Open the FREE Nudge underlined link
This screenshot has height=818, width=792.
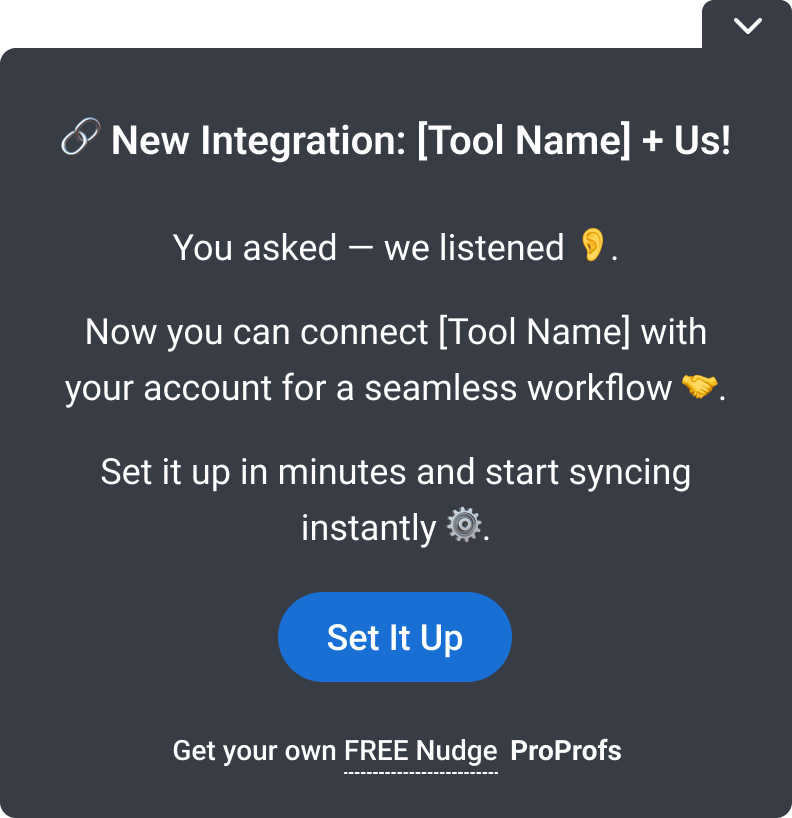(421, 751)
